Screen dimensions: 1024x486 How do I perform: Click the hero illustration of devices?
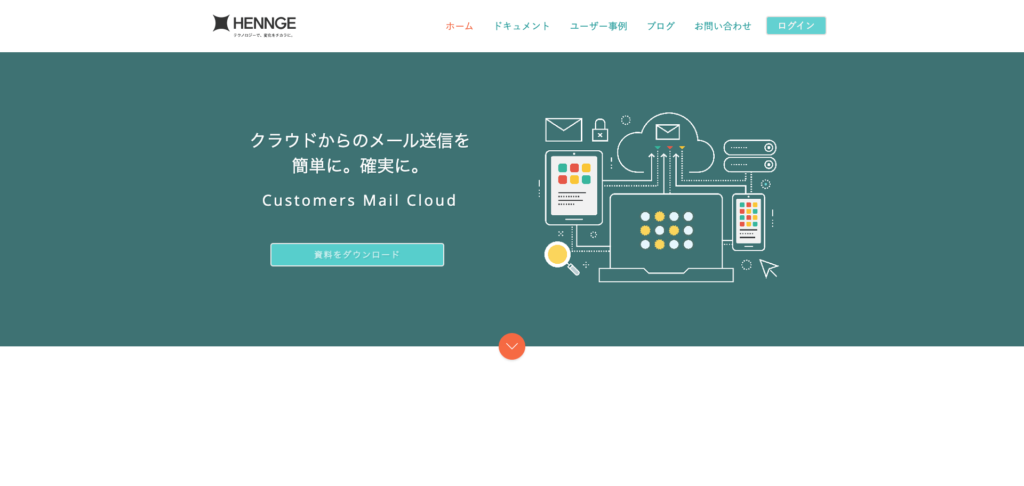click(x=658, y=198)
